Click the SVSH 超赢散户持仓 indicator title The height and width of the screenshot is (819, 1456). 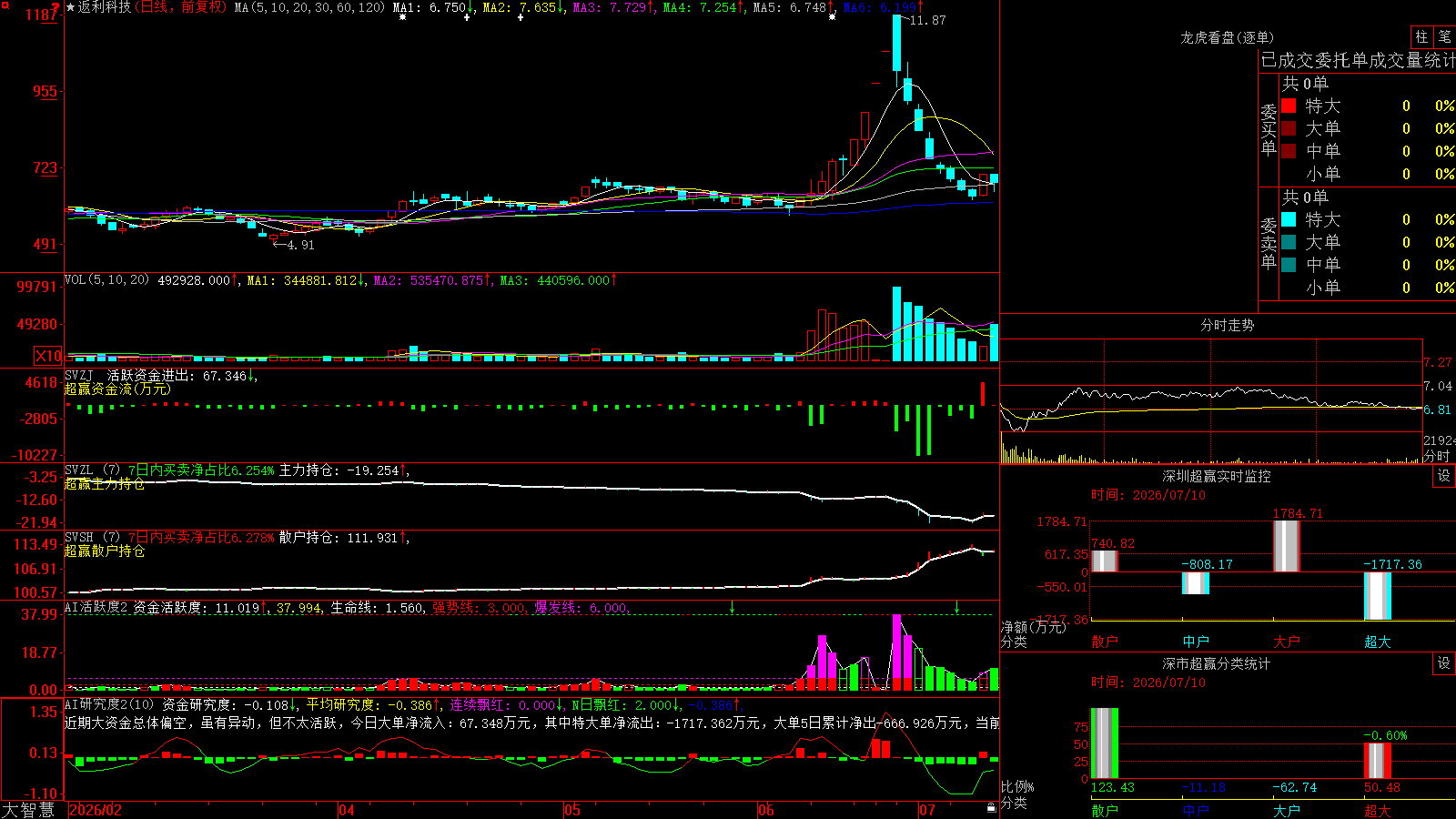104,551
